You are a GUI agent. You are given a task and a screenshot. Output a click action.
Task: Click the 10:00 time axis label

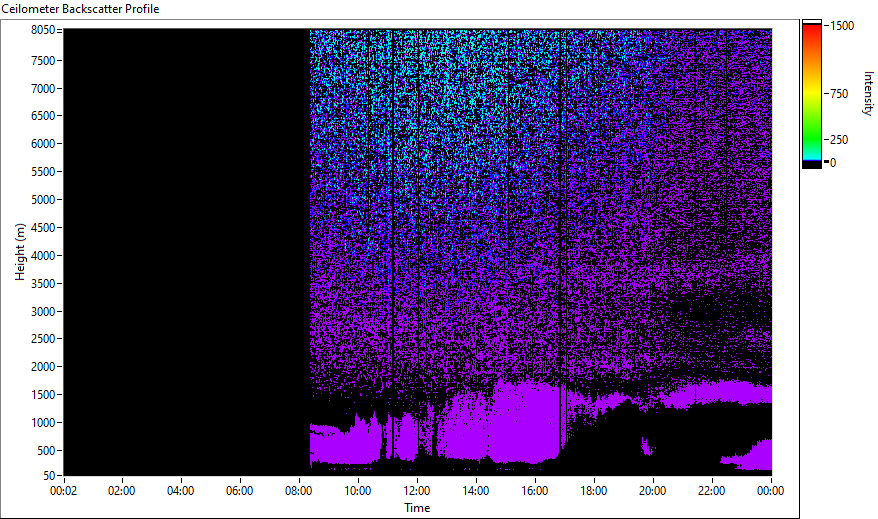coord(357,491)
